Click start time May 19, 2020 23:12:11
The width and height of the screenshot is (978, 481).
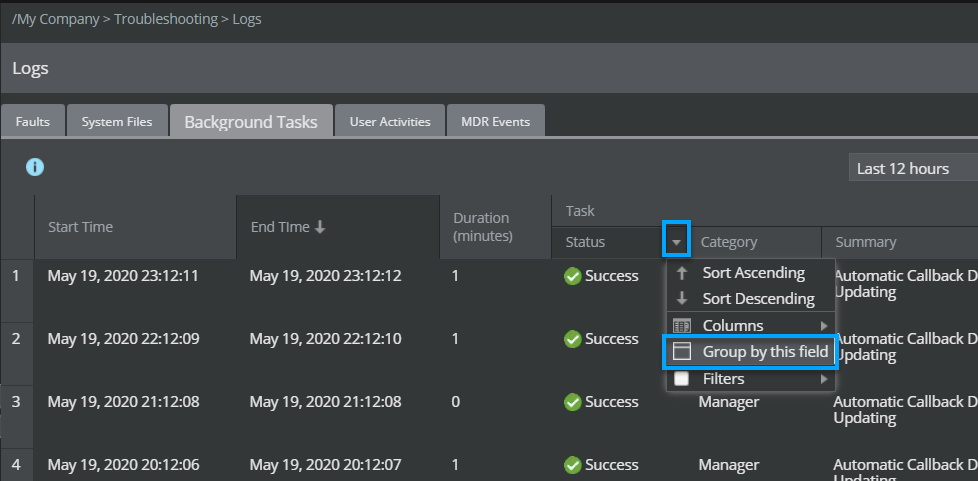(123, 276)
